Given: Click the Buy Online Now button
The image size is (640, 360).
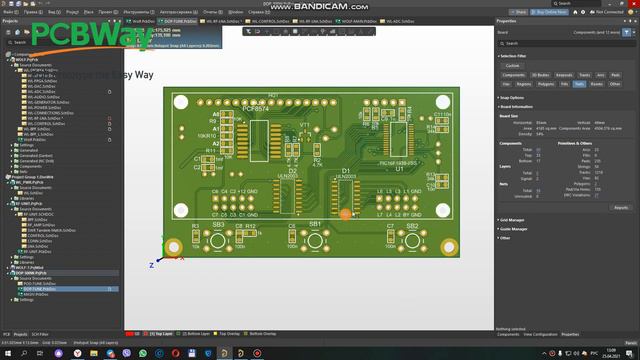Looking at the screenshot, I should 549,12.
